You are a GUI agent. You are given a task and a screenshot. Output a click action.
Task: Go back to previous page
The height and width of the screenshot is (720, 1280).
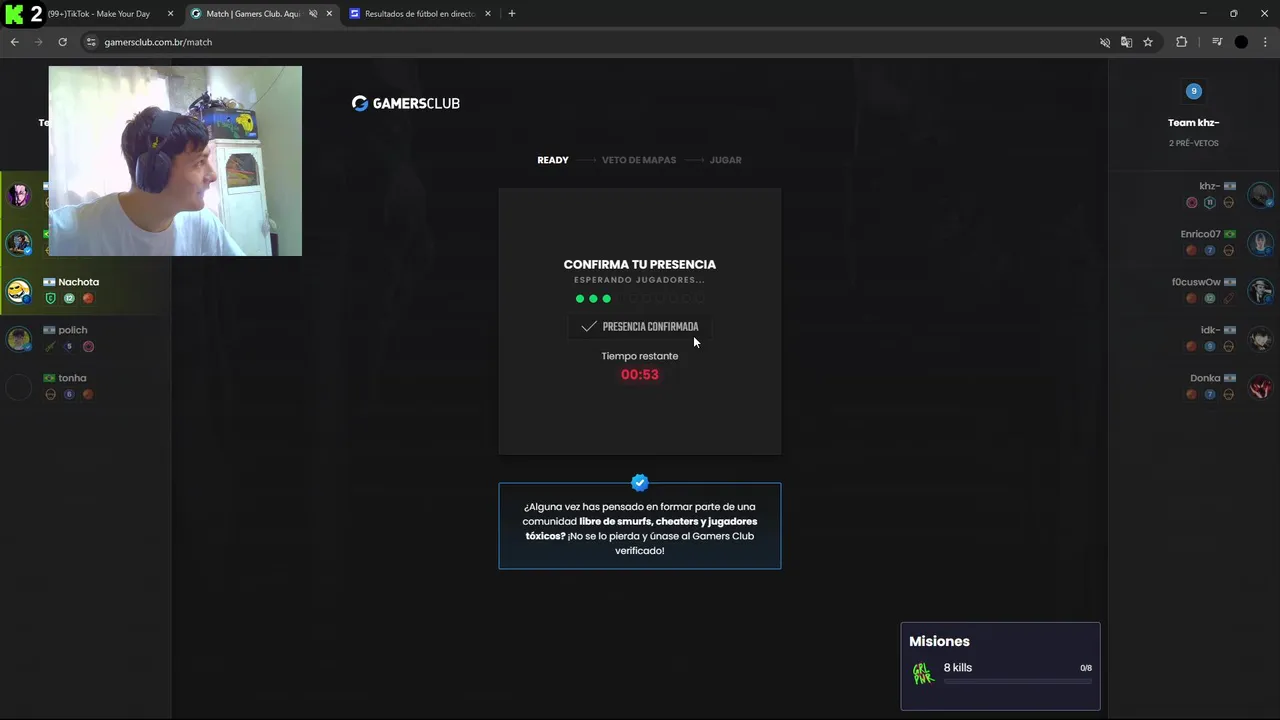(14, 42)
